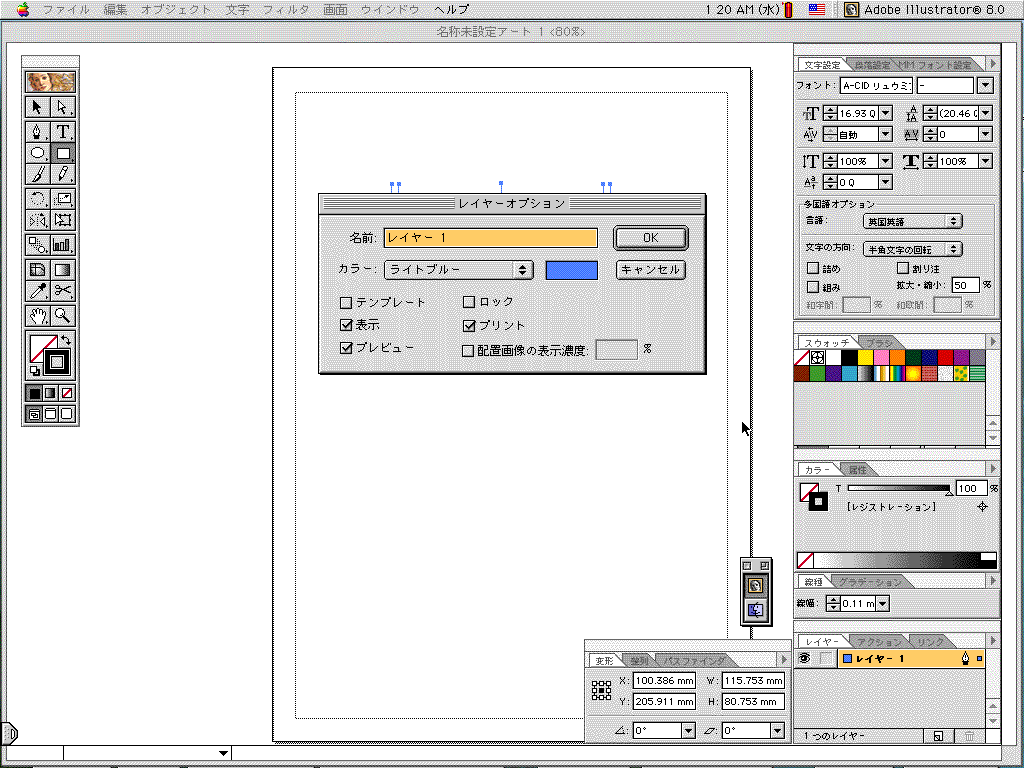
Task: Select the Pen tool in the toolbox
Action: [x=37, y=131]
